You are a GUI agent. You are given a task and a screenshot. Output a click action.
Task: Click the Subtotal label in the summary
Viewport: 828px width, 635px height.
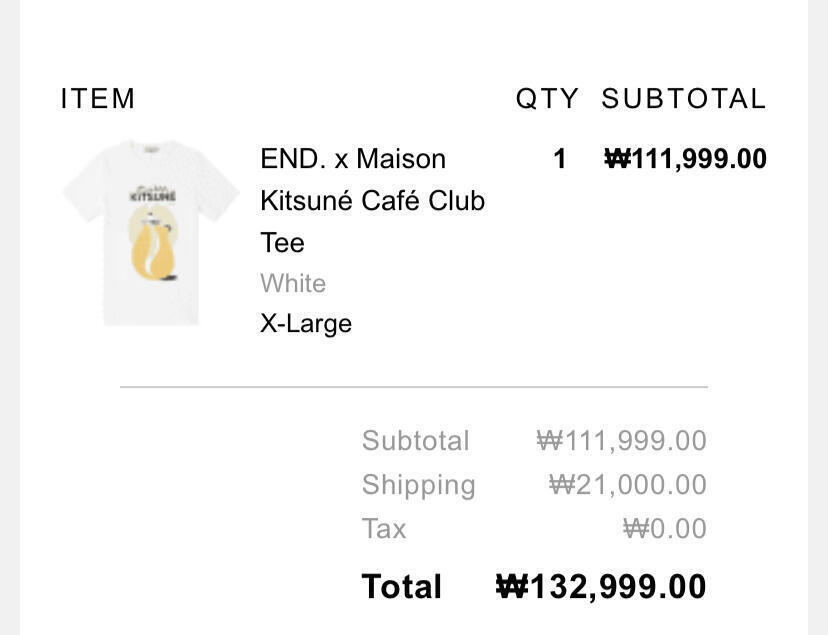pyautogui.click(x=415, y=441)
